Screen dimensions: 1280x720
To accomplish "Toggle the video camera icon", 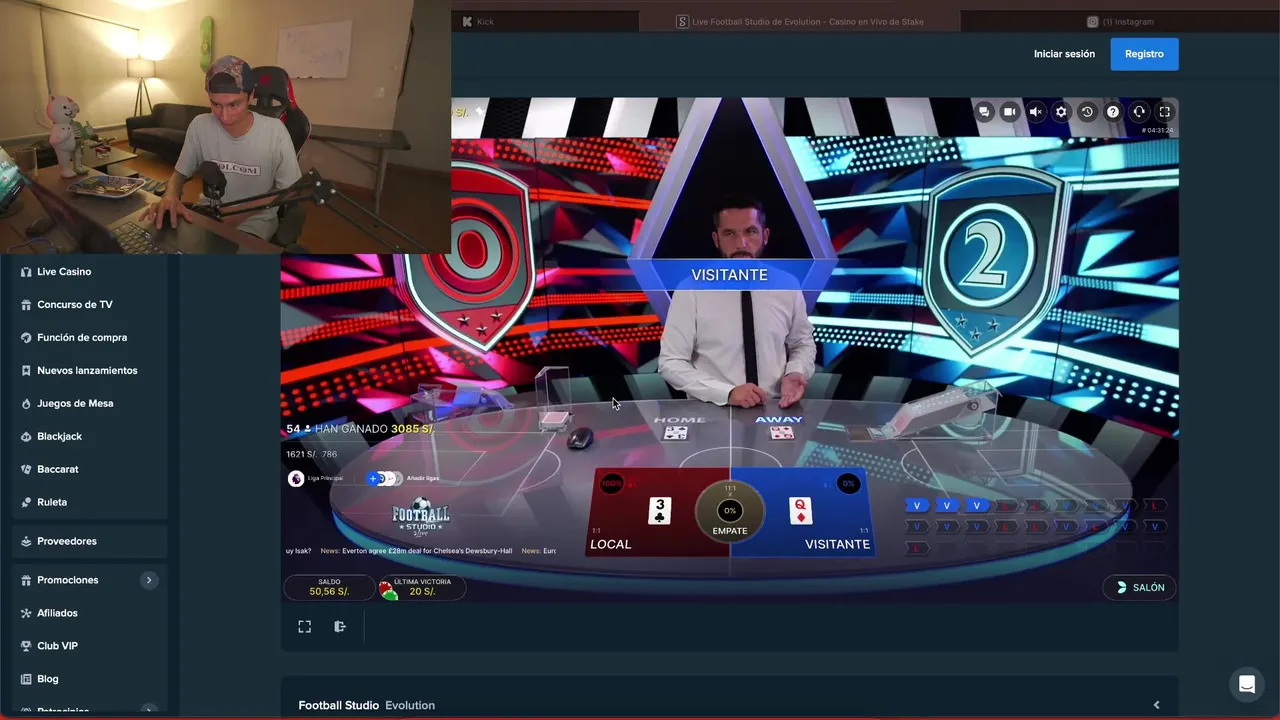I will pos(1010,112).
